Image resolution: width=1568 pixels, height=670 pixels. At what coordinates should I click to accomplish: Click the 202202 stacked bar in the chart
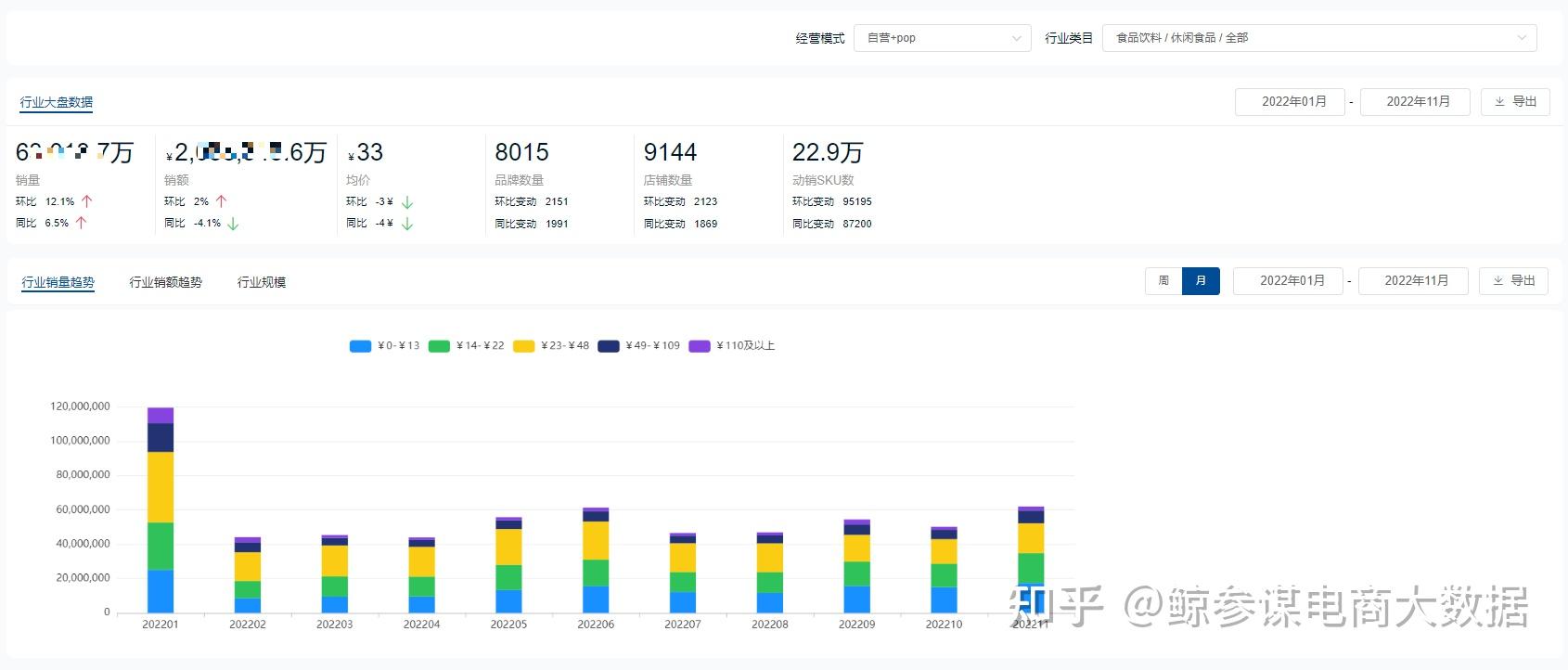[248, 574]
